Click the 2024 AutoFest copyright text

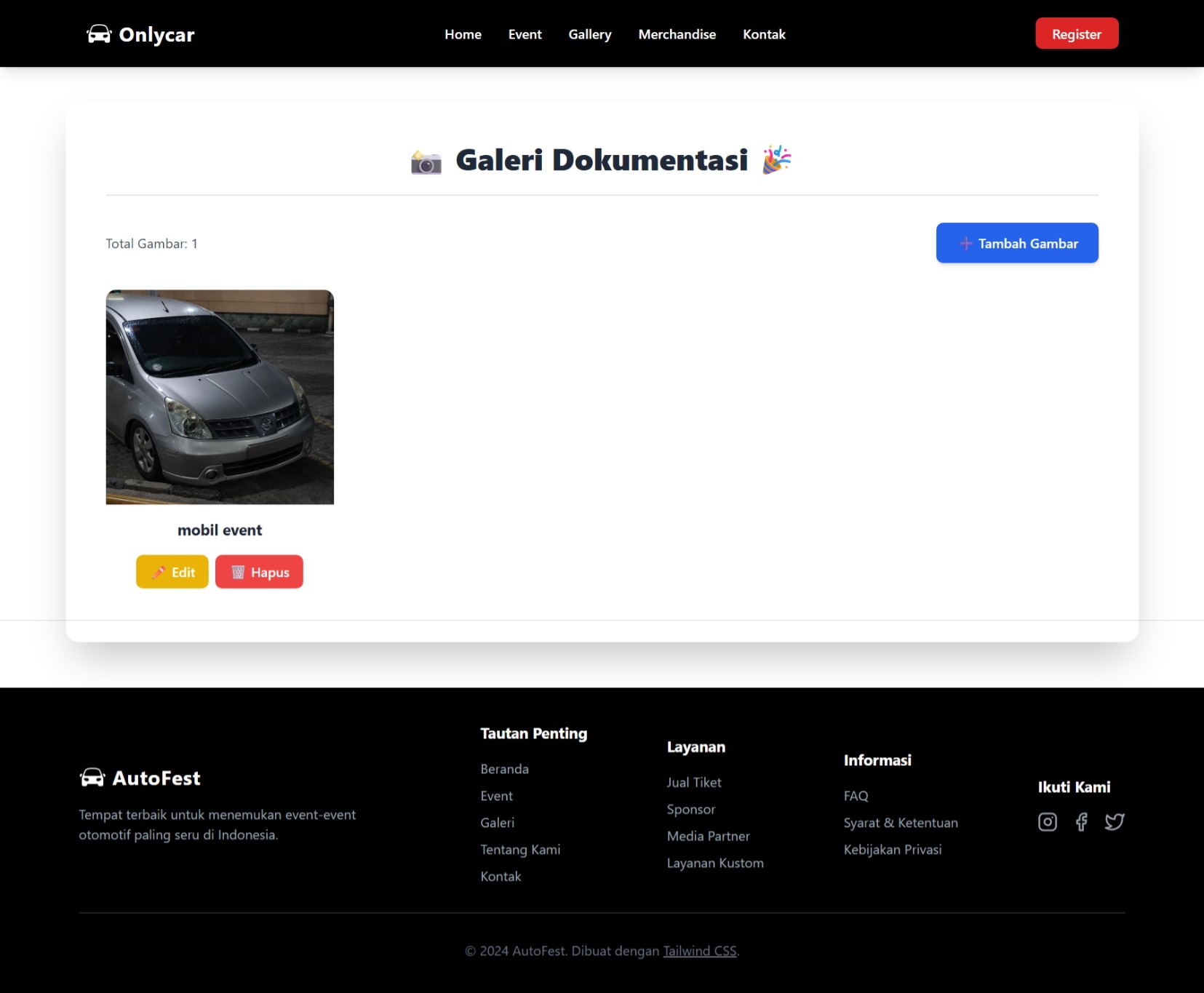click(x=602, y=951)
